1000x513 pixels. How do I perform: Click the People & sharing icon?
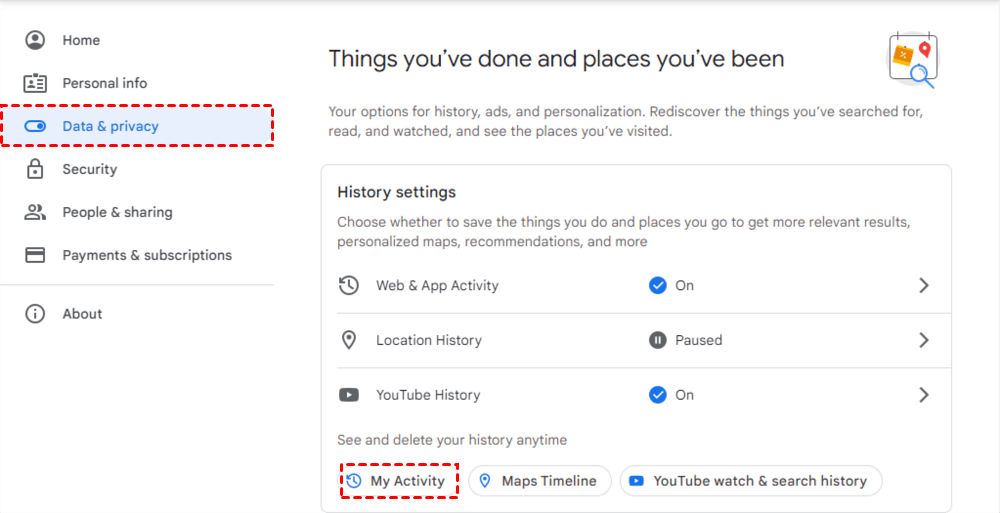coord(36,212)
